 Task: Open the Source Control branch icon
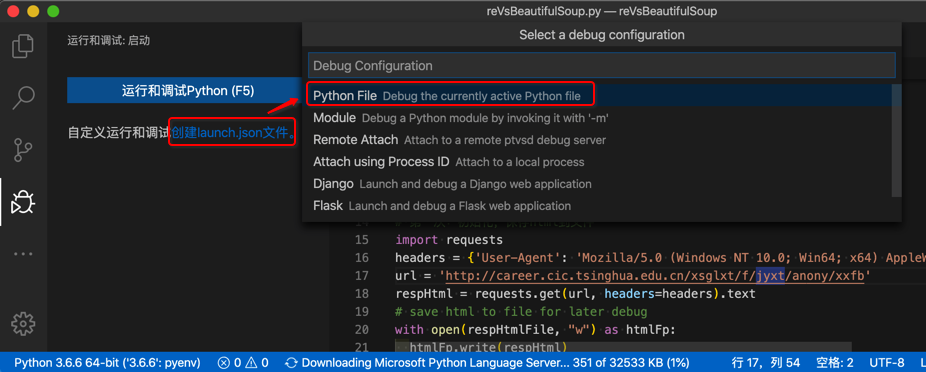coord(23,151)
